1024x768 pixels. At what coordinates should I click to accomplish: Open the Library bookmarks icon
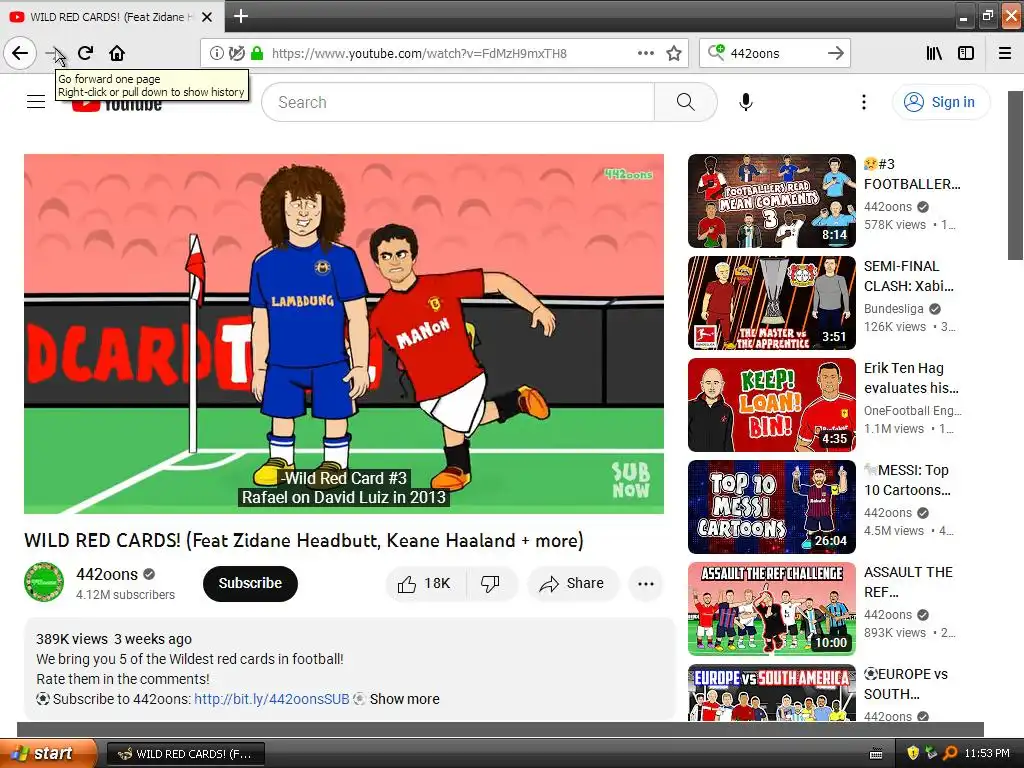[x=935, y=53]
